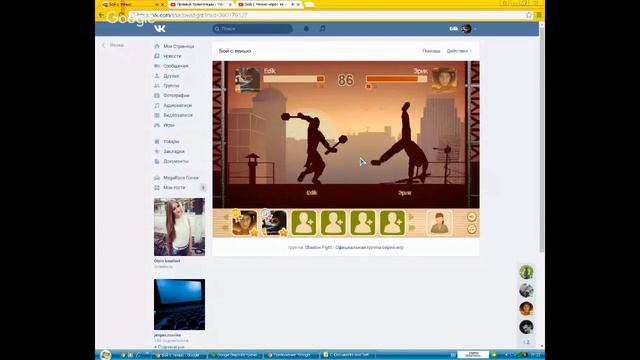This screenshot has height=360, width=640.
Task: Open the 'Друзья' sidebar item
Action: click(171, 76)
